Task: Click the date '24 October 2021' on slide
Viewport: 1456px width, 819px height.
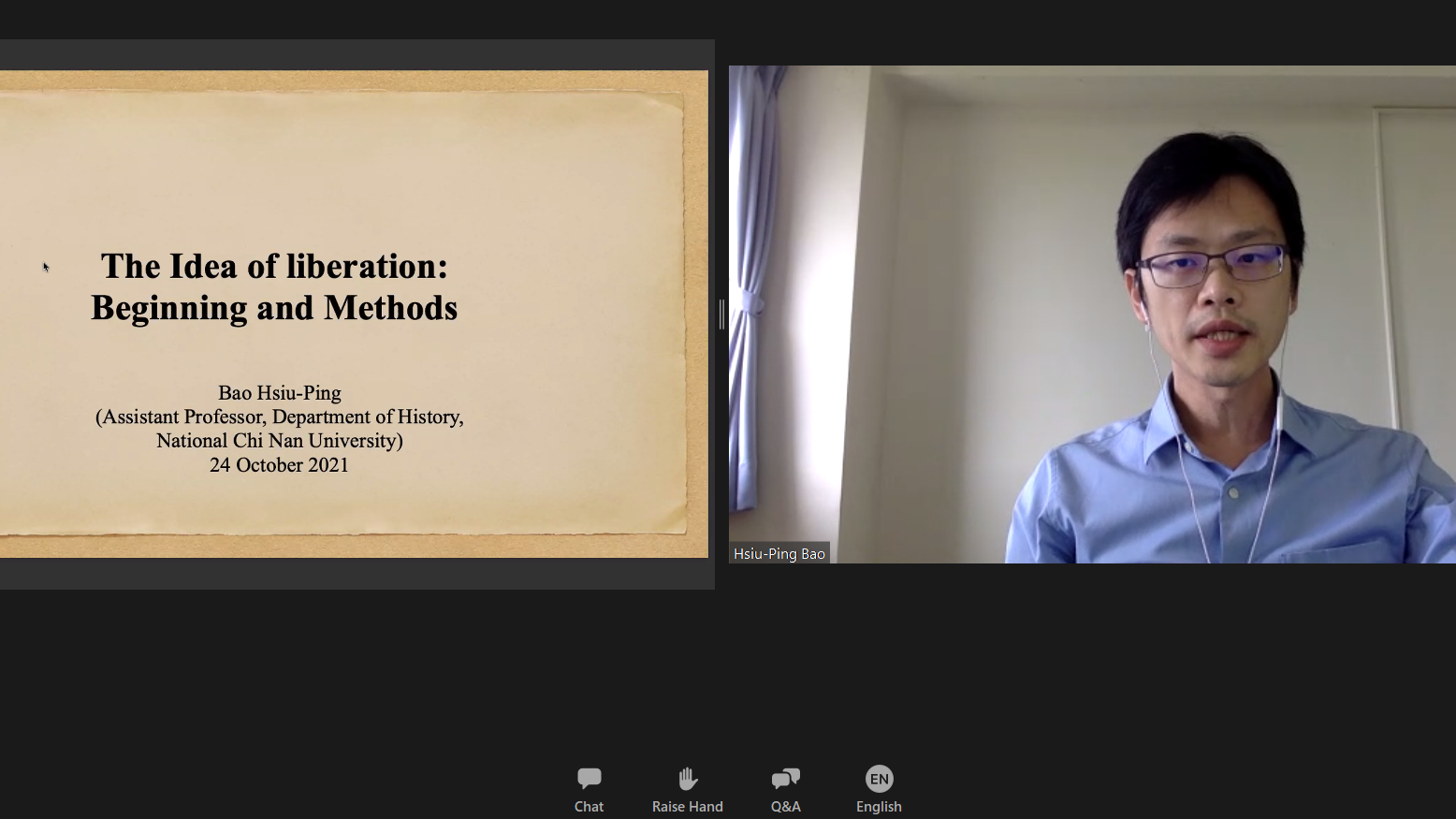Action: (279, 465)
